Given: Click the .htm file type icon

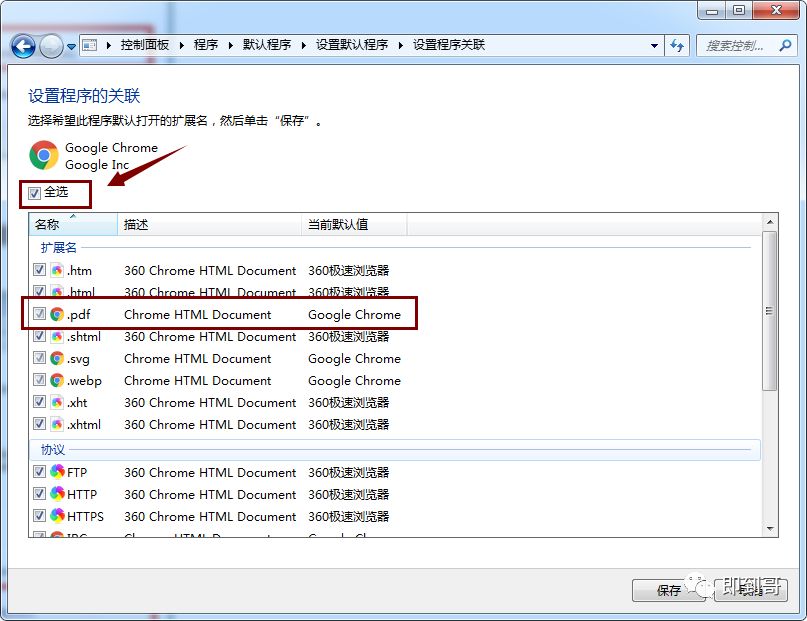Looking at the screenshot, I should click(x=57, y=270).
